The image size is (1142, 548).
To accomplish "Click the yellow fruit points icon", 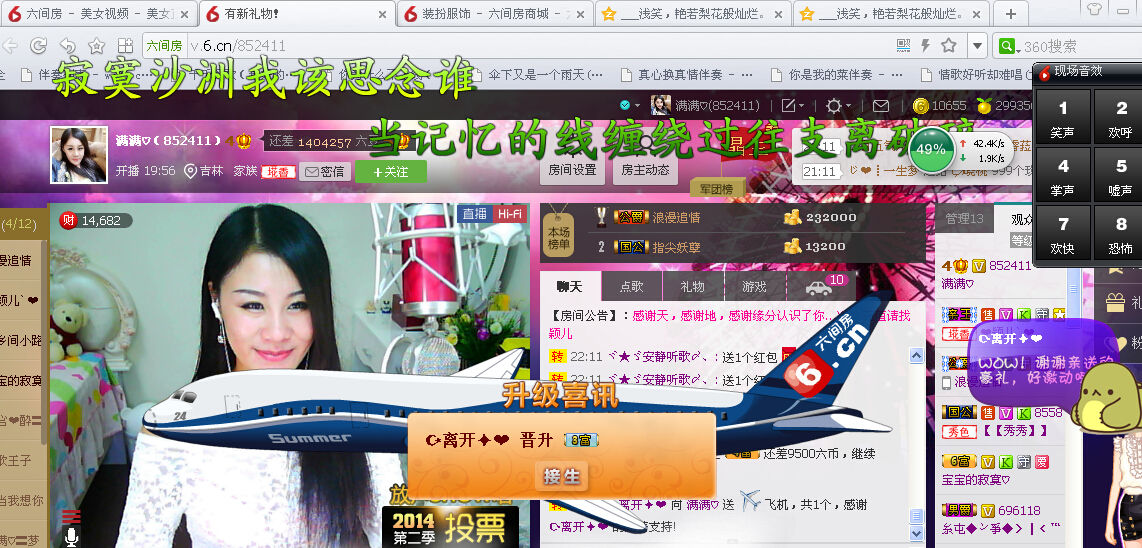I will (x=984, y=106).
